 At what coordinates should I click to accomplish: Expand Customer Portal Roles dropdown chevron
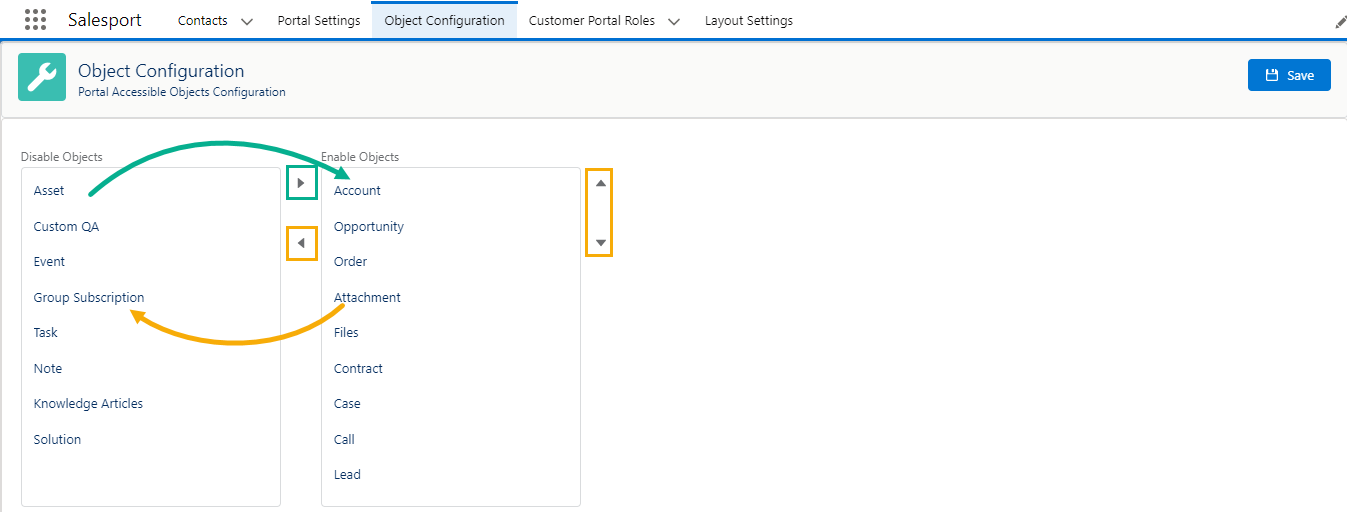674,21
